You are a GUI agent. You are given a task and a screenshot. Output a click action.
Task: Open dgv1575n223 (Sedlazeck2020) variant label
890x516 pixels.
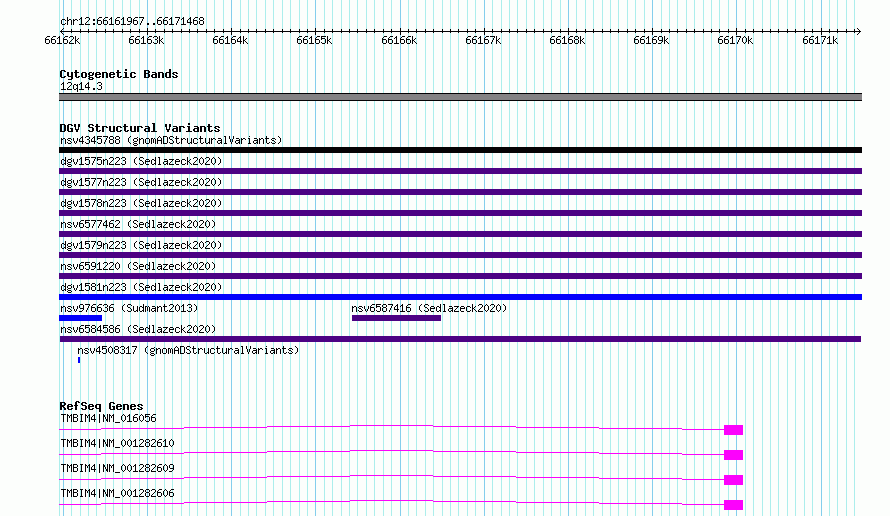coord(141,161)
